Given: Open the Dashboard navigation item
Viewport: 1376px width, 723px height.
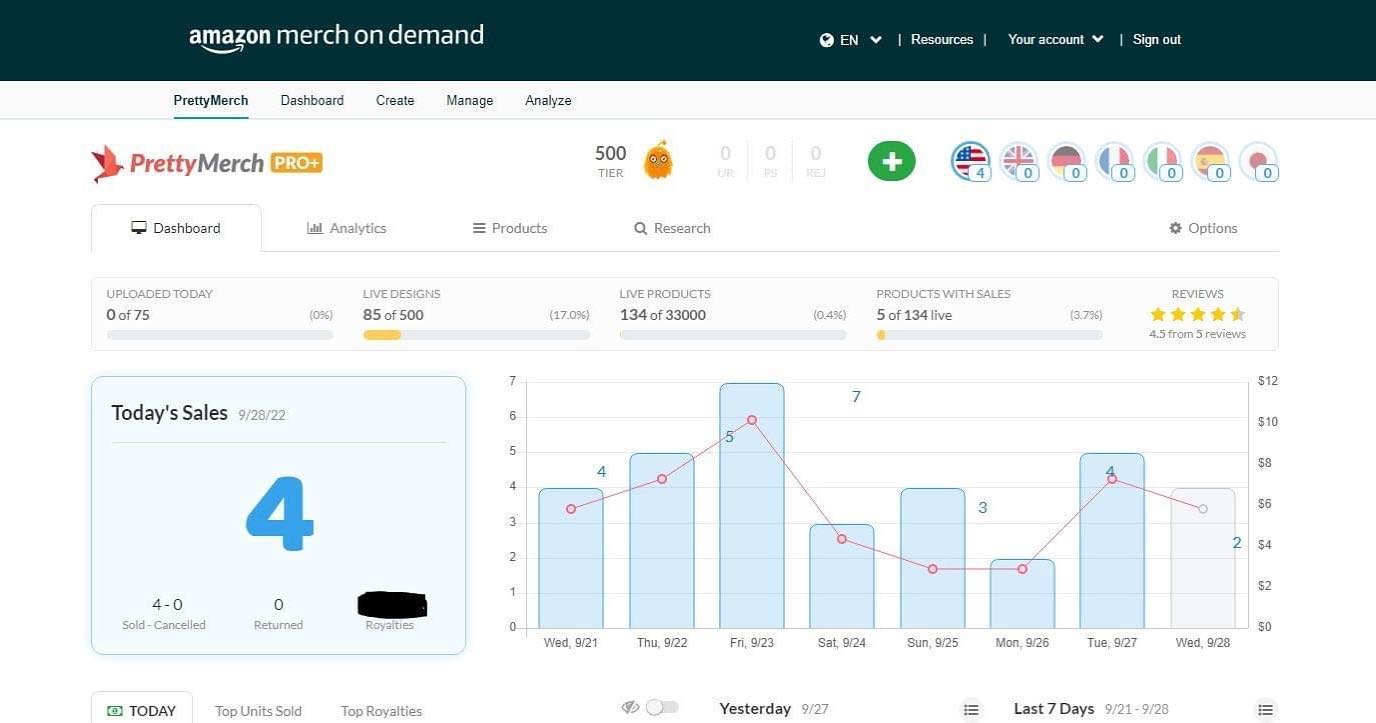Looking at the screenshot, I should click(x=312, y=100).
